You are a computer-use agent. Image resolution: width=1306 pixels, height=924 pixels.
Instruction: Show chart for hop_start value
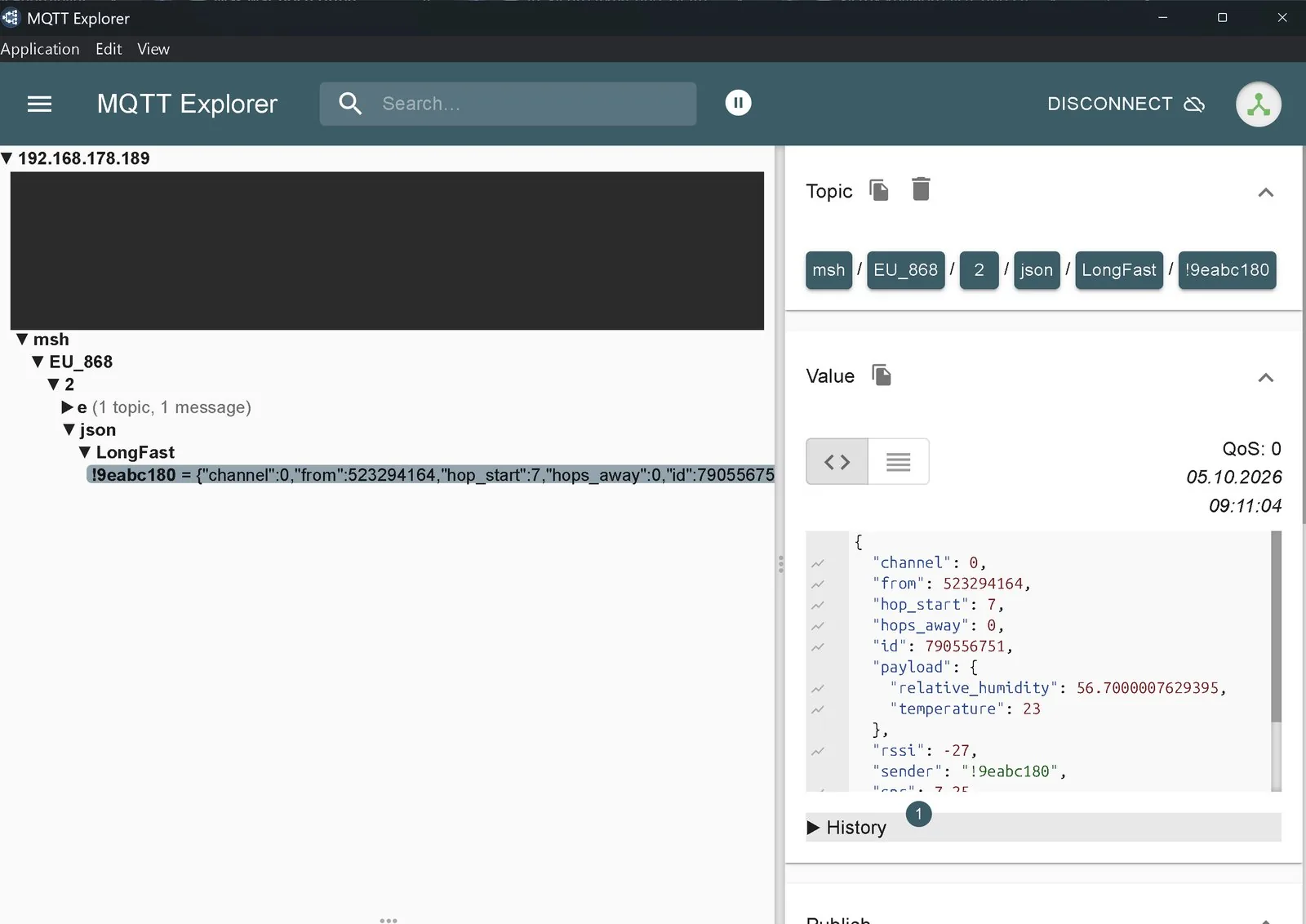pos(818,605)
